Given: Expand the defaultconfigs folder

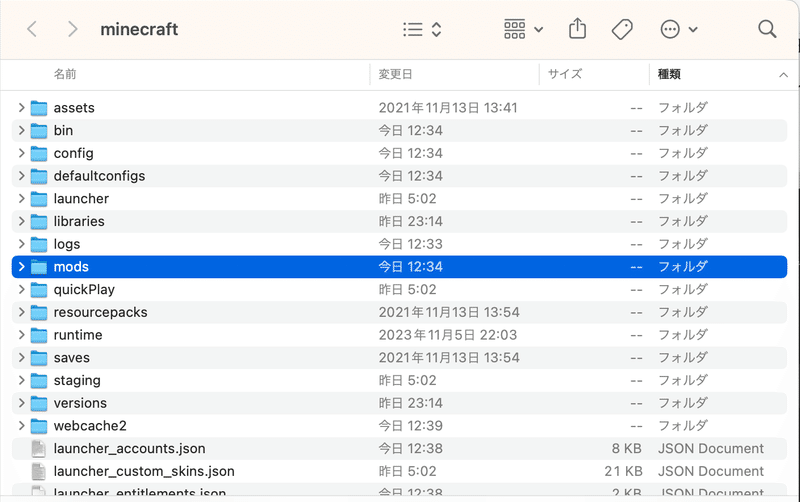Looking at the screenshot, I should (21, 176).
